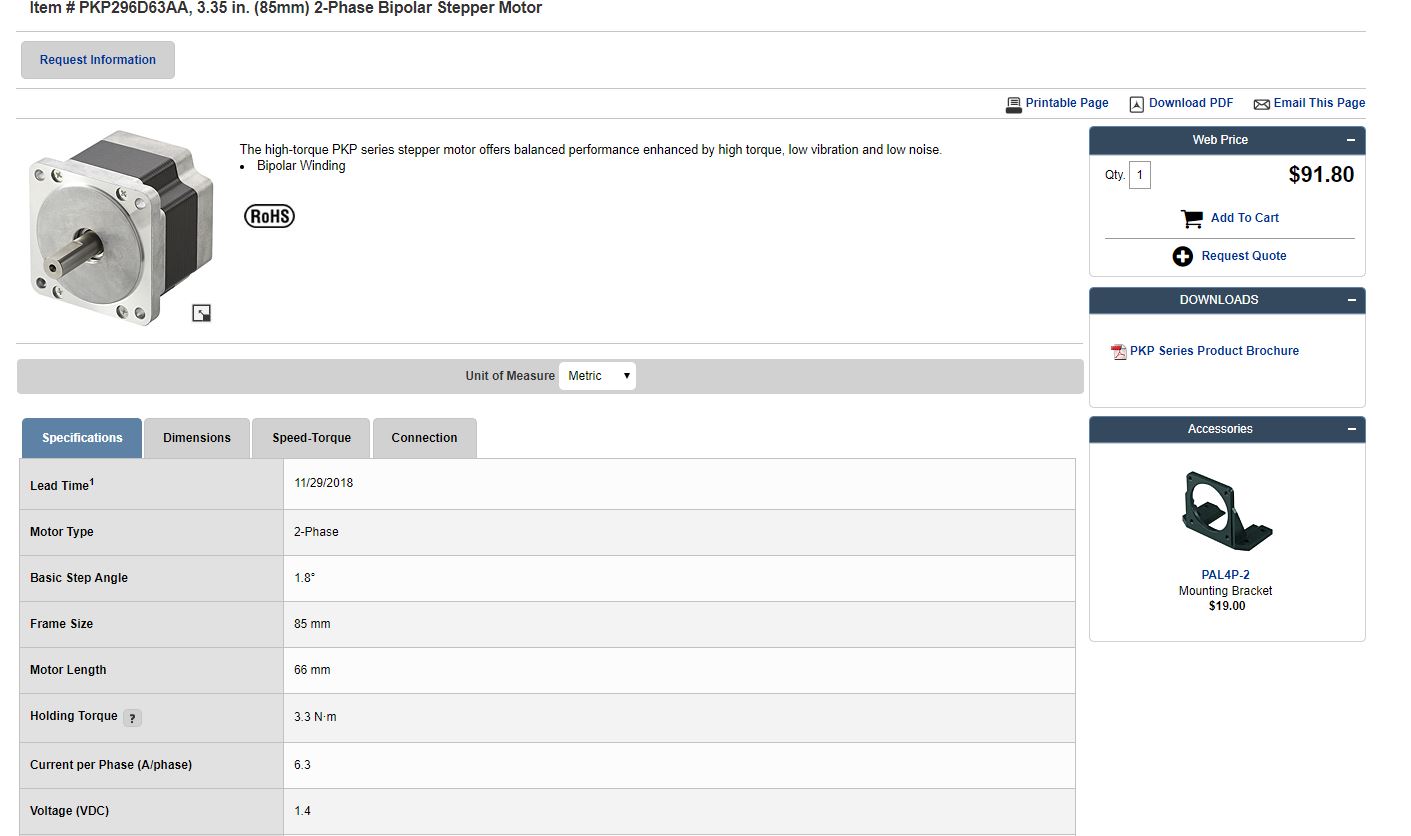
Task: Click the Current per Phase value 6.3
Action: click(x=302, y=765)
